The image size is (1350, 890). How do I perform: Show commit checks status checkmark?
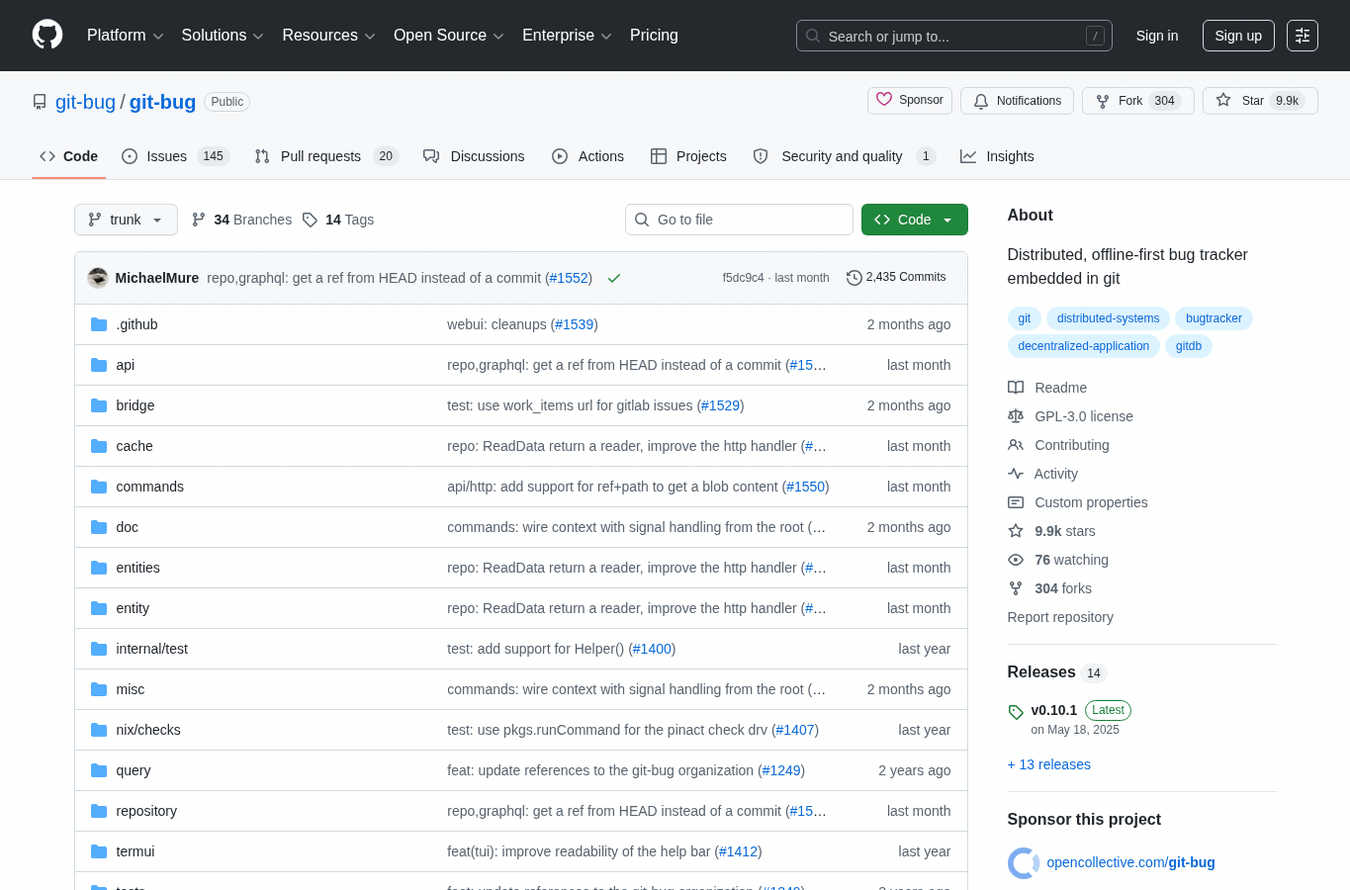point(614,278)
